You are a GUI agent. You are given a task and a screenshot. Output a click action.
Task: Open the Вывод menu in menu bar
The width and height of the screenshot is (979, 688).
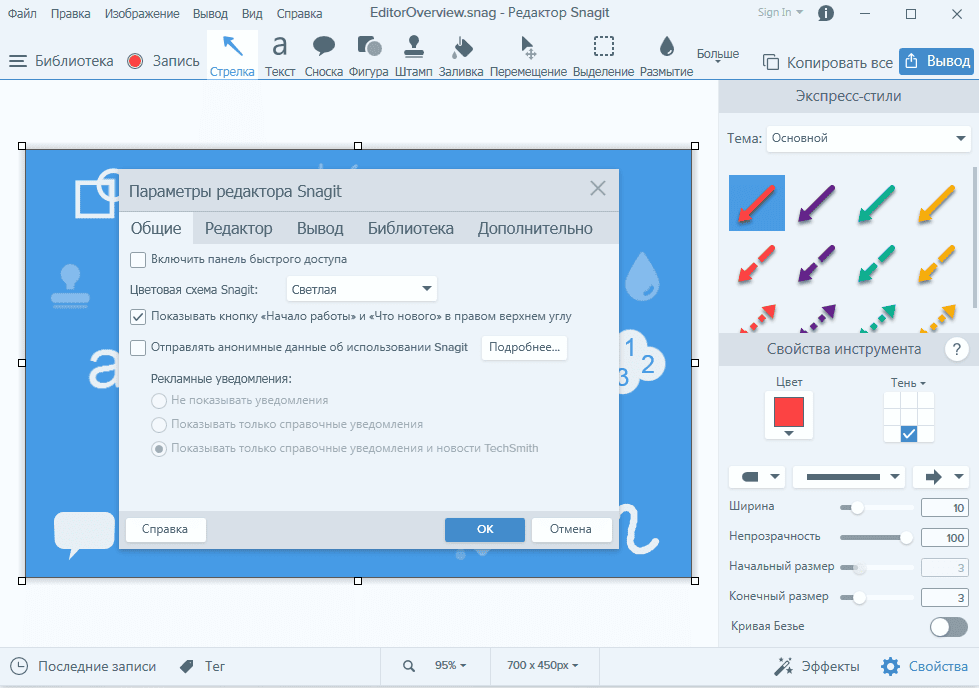[x=210, y=13]
